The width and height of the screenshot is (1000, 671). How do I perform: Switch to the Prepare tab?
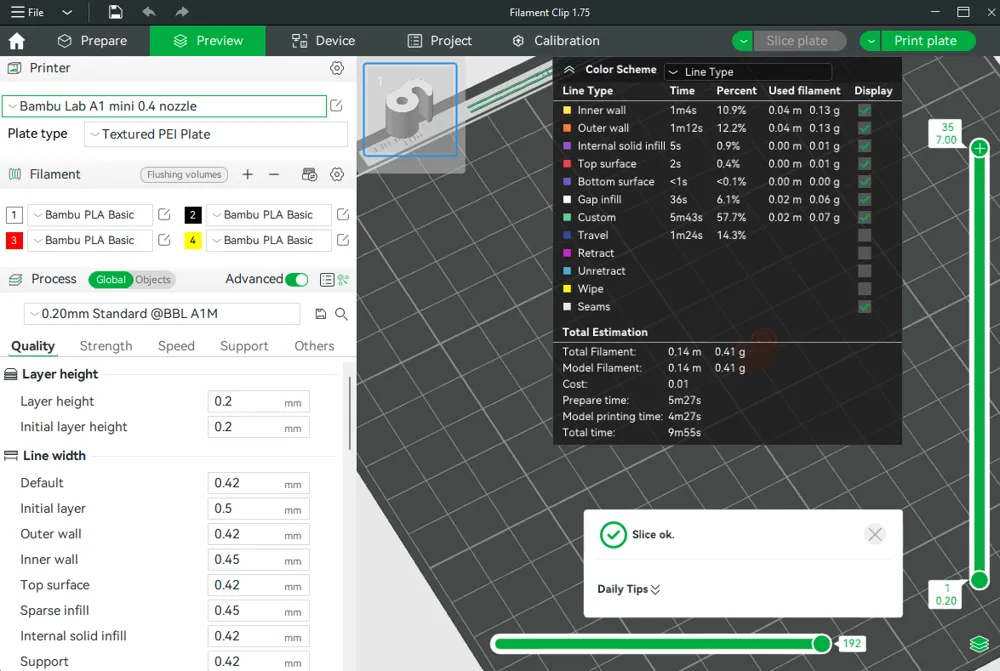tap(92, 41)
